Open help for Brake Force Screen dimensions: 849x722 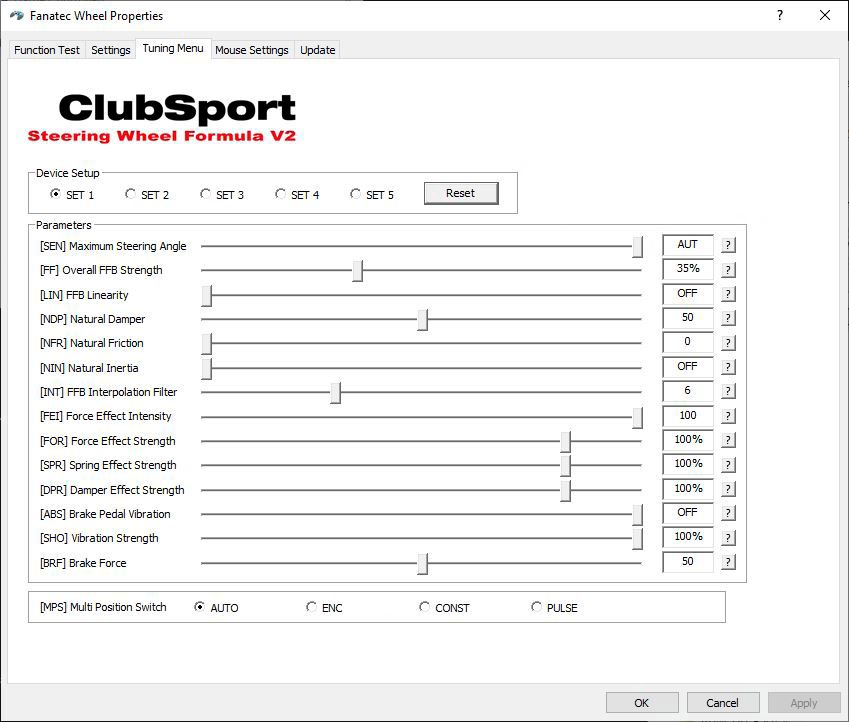click(728, 562)
